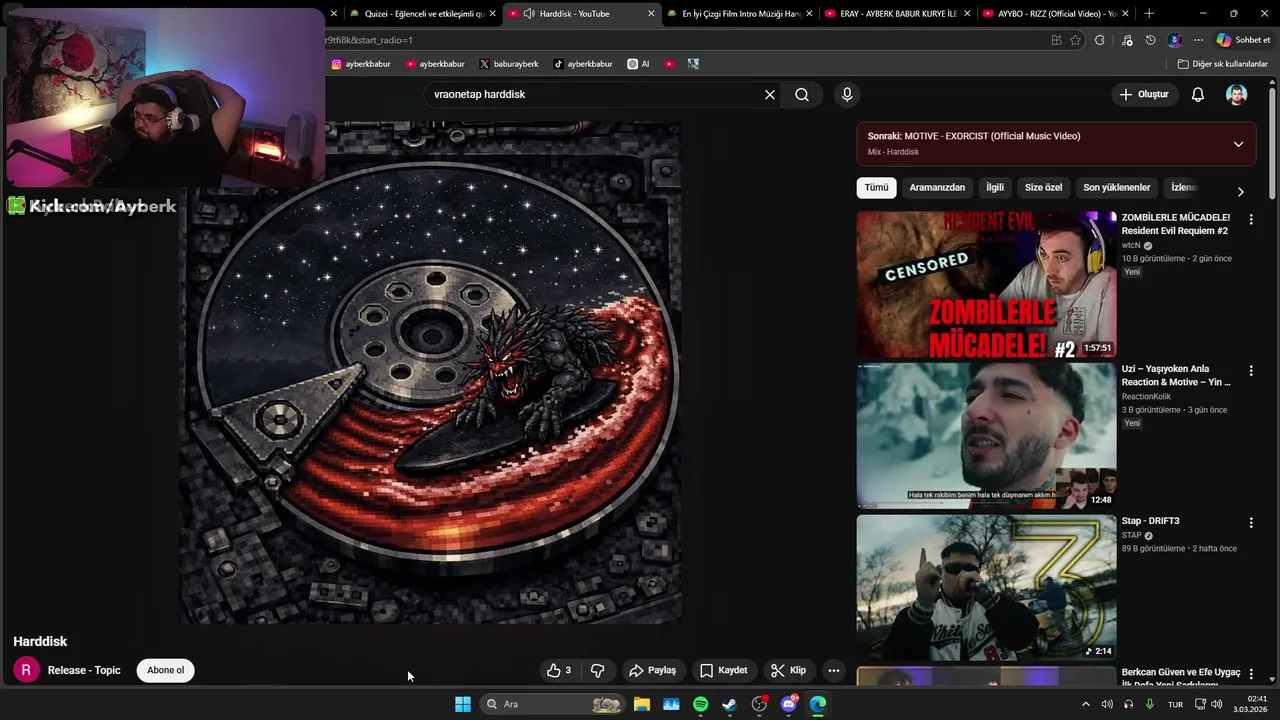Open Microsoft Edge from the taskbar
The image size is (1280, 720).
pyautogui.click(x=818, y=704)
